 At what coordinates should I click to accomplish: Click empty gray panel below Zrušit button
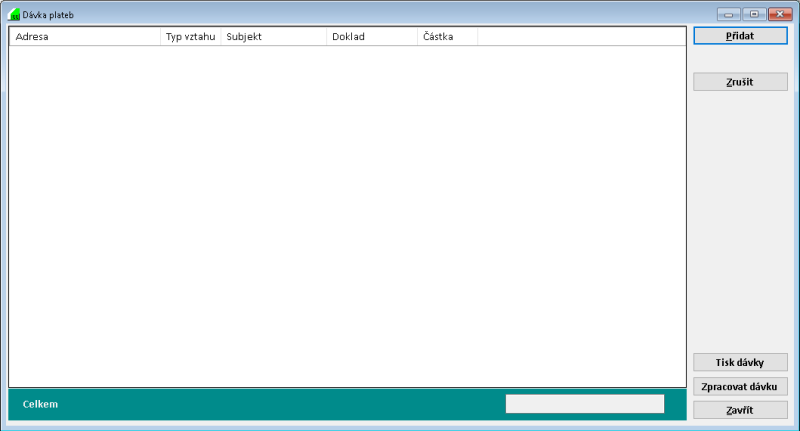pos(740,220)
